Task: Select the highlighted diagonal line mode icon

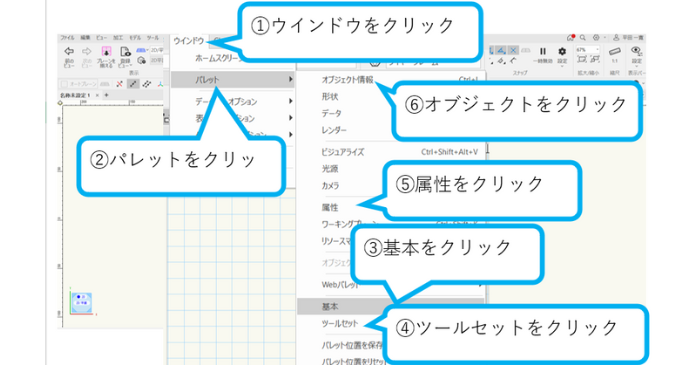Action: point(133,84)
